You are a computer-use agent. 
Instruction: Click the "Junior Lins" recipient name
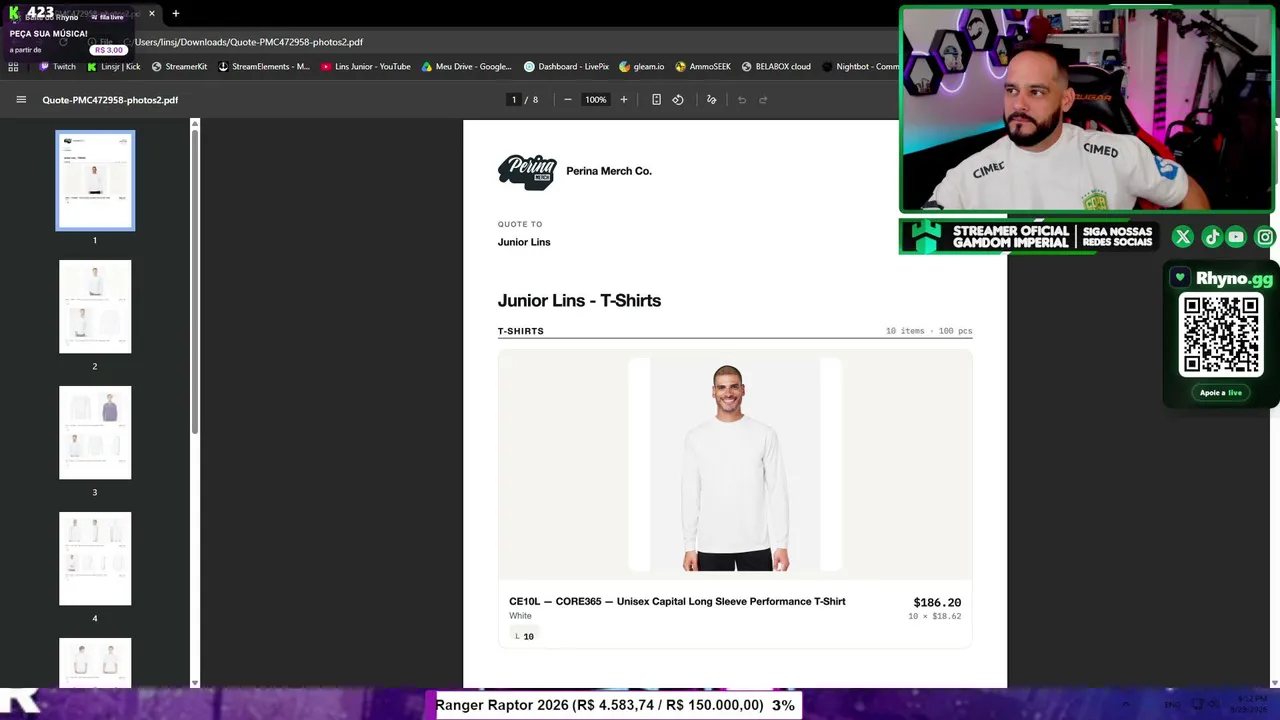[x=524, y=242]
